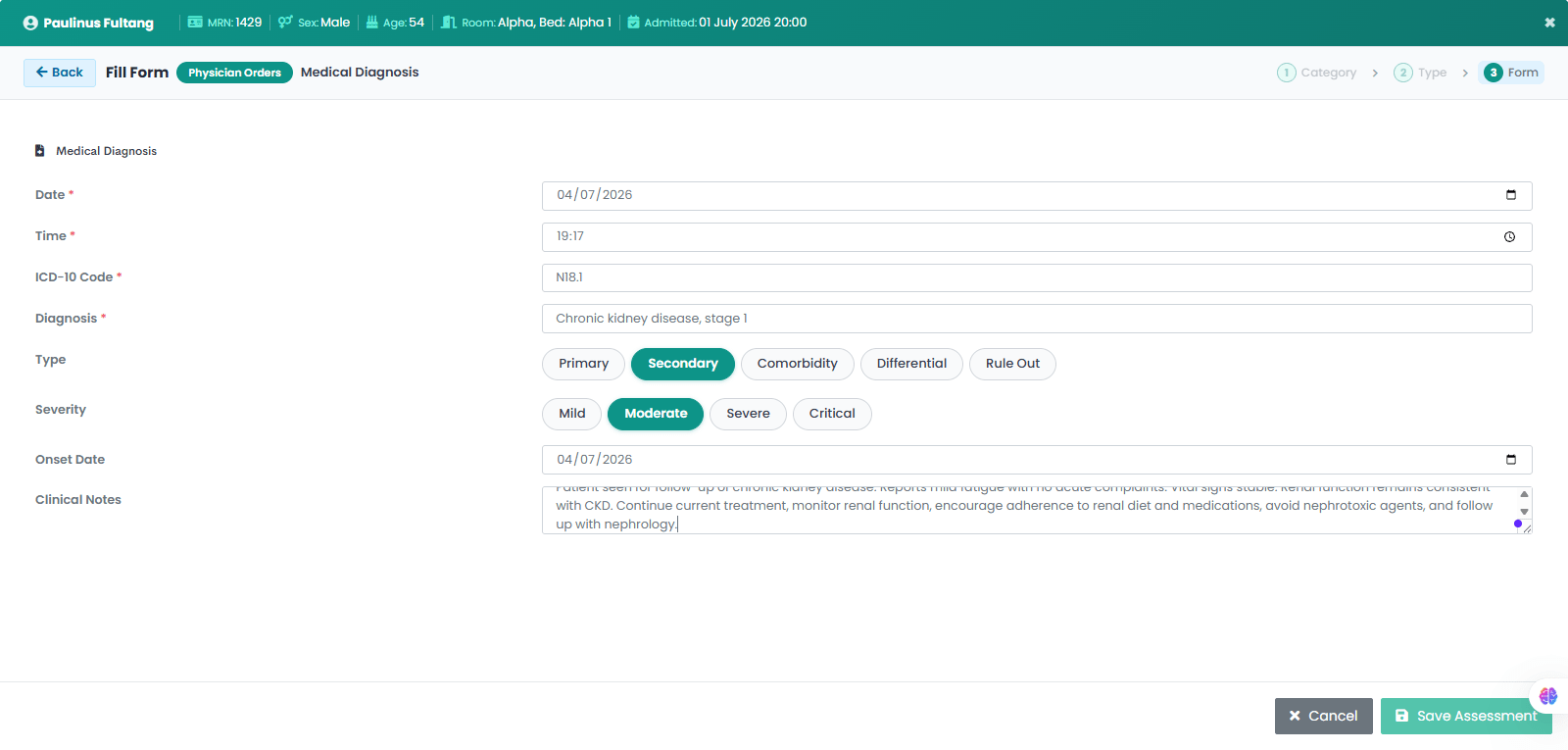Screen dimensions: 1568x750
Task: Click the Onset Date input field
Action: (1037, 460)
